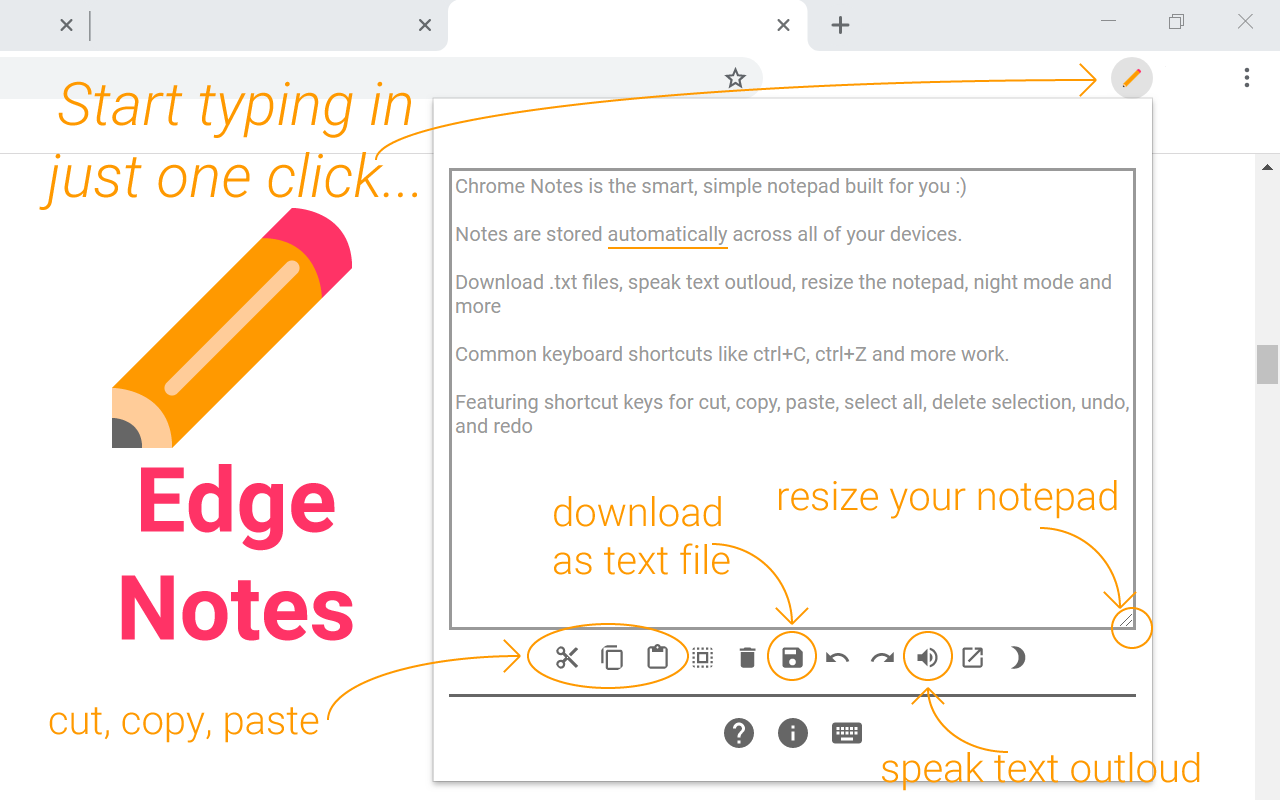1280x800 pixels.
Task: Open a new browser tab
Action: [841, 26]
